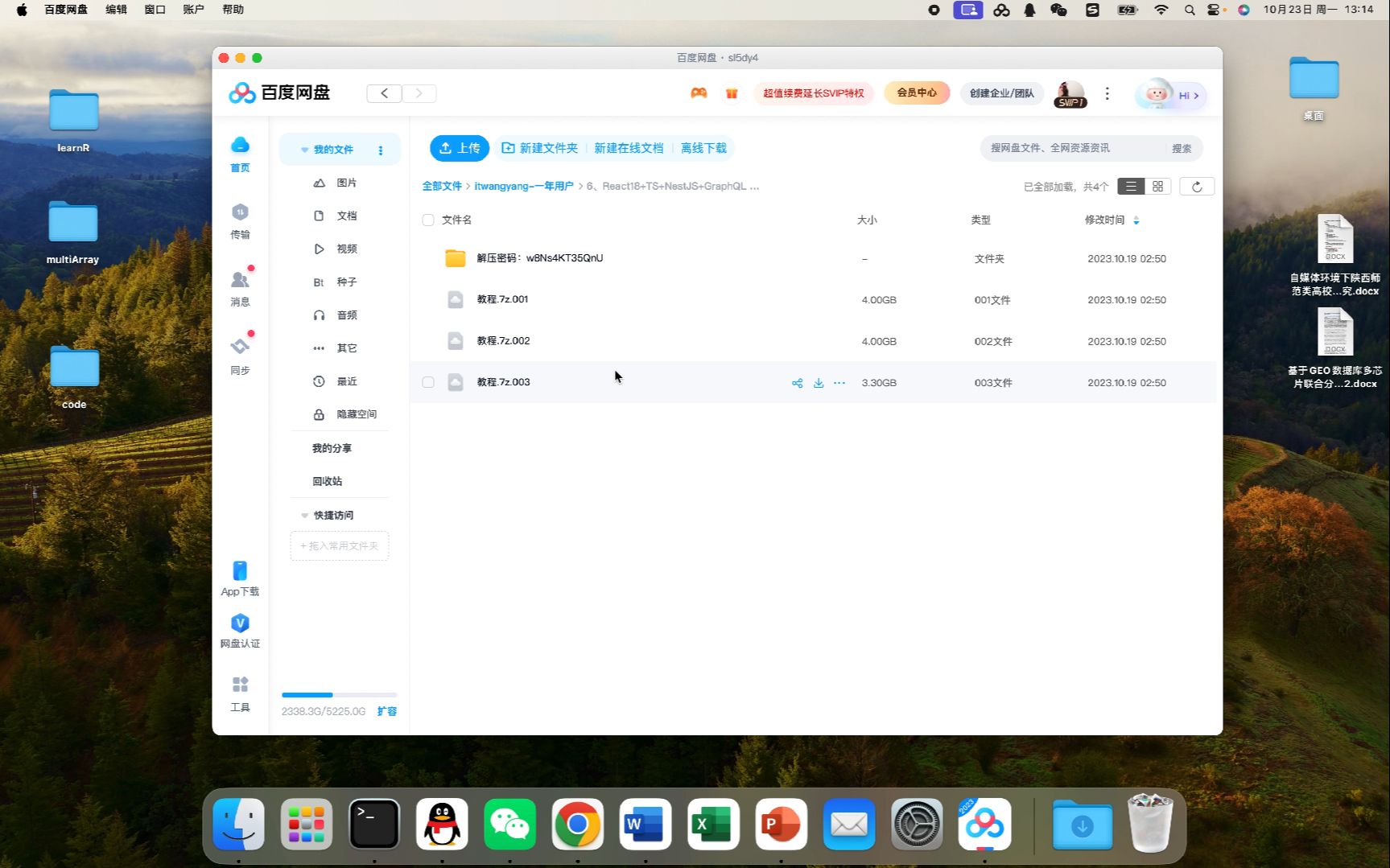Click the SVIP user avatar
This screenshot has width=1390, height=868.
1070,94
